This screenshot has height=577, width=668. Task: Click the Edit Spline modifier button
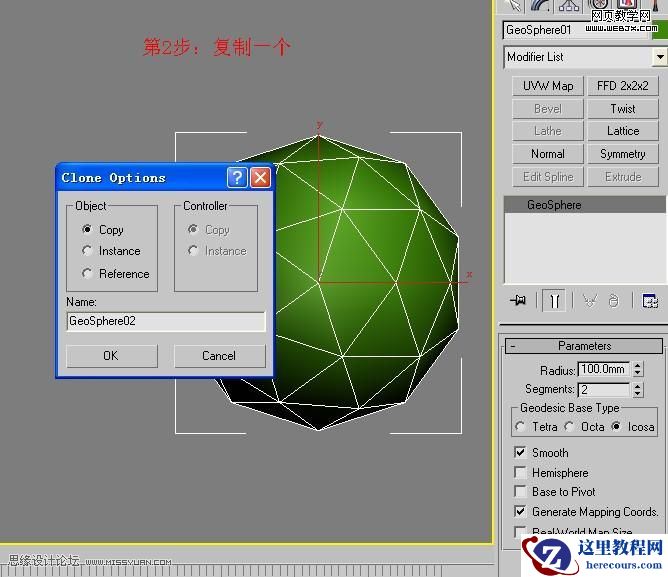[548, 177]
